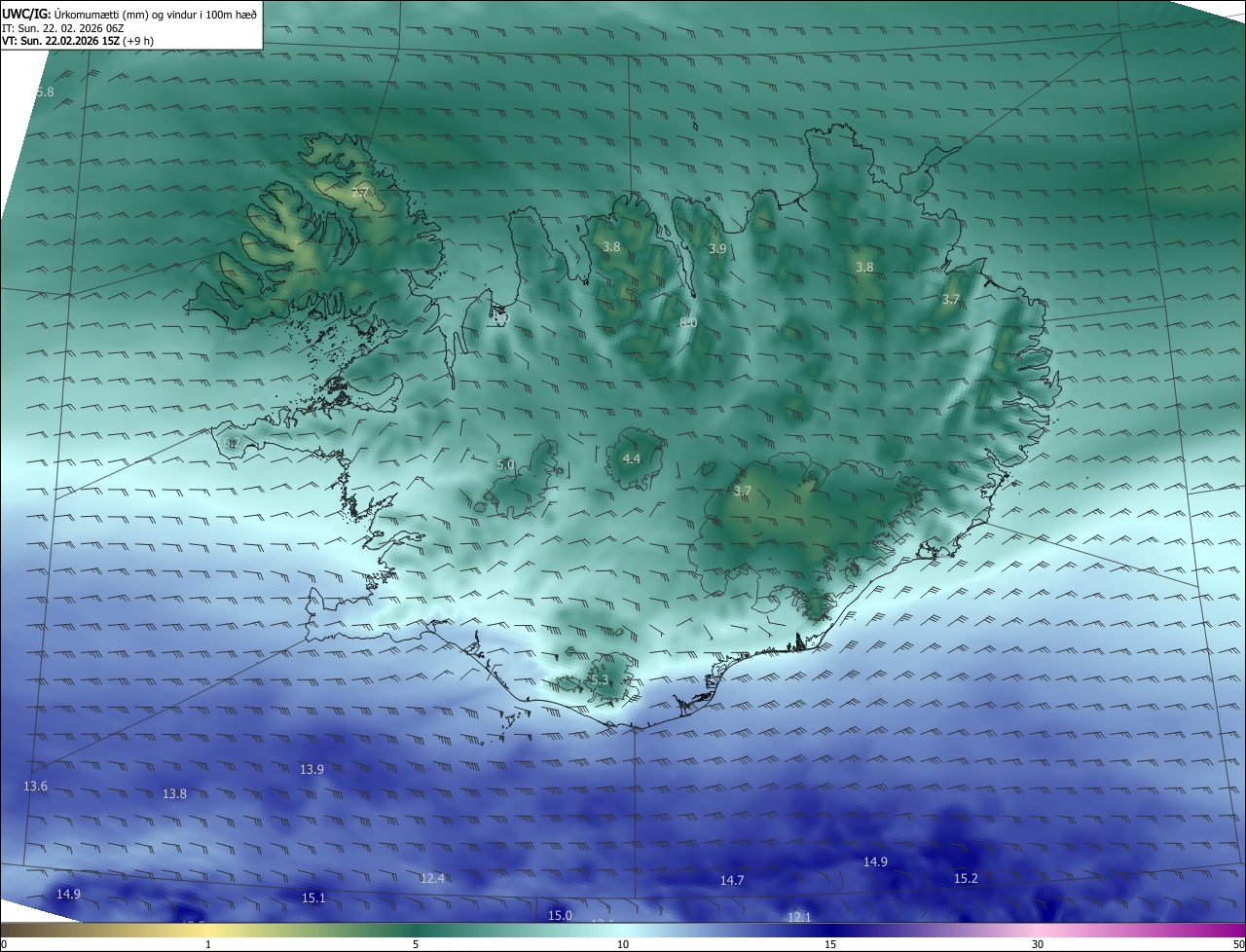The width and height of the screenshot is (1246, 952).
Task: Select the valid time line 'VT: Sun. 22.02.2026 15Z'
Action: tap(60, 41)
